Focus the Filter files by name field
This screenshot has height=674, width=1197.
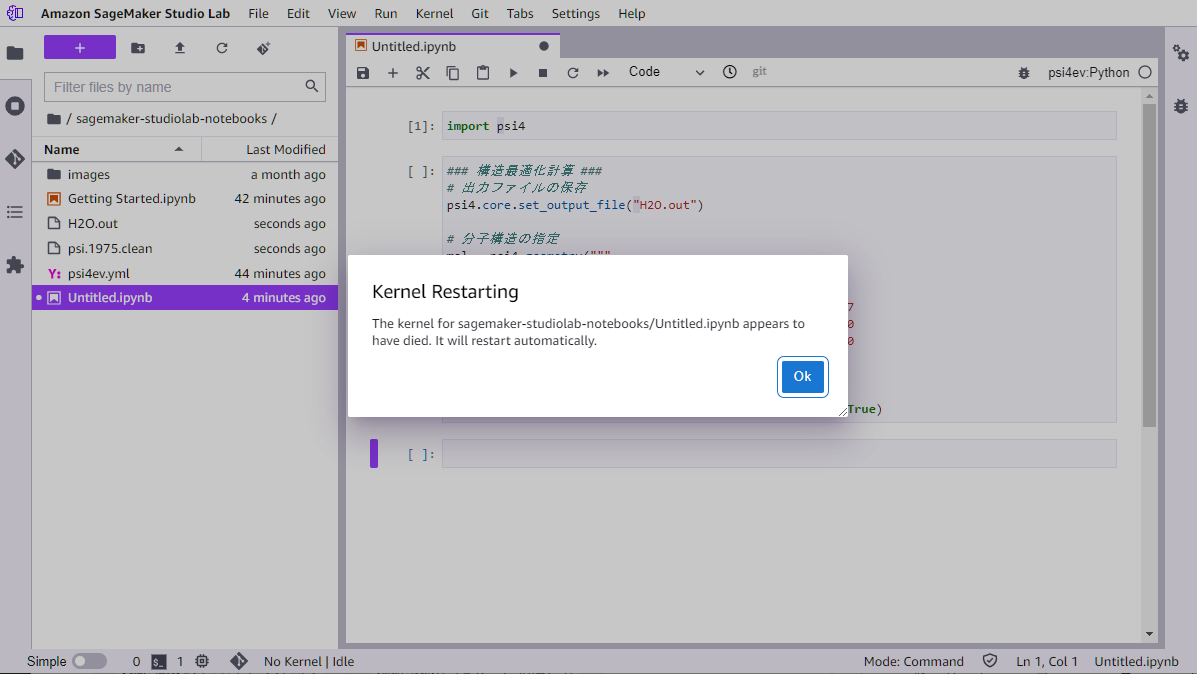click(x=185, y=87)
